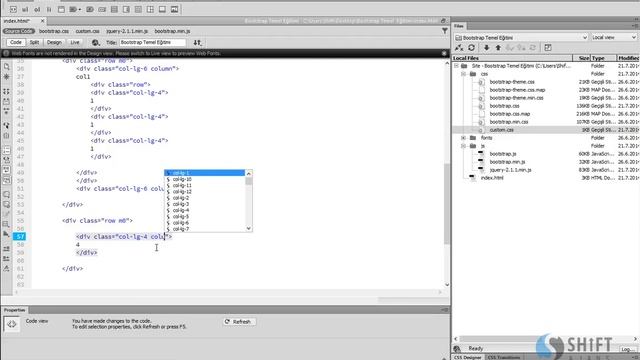Open the index.html document tab
This screenshot has width=640, height=360.
pos(17,21)
